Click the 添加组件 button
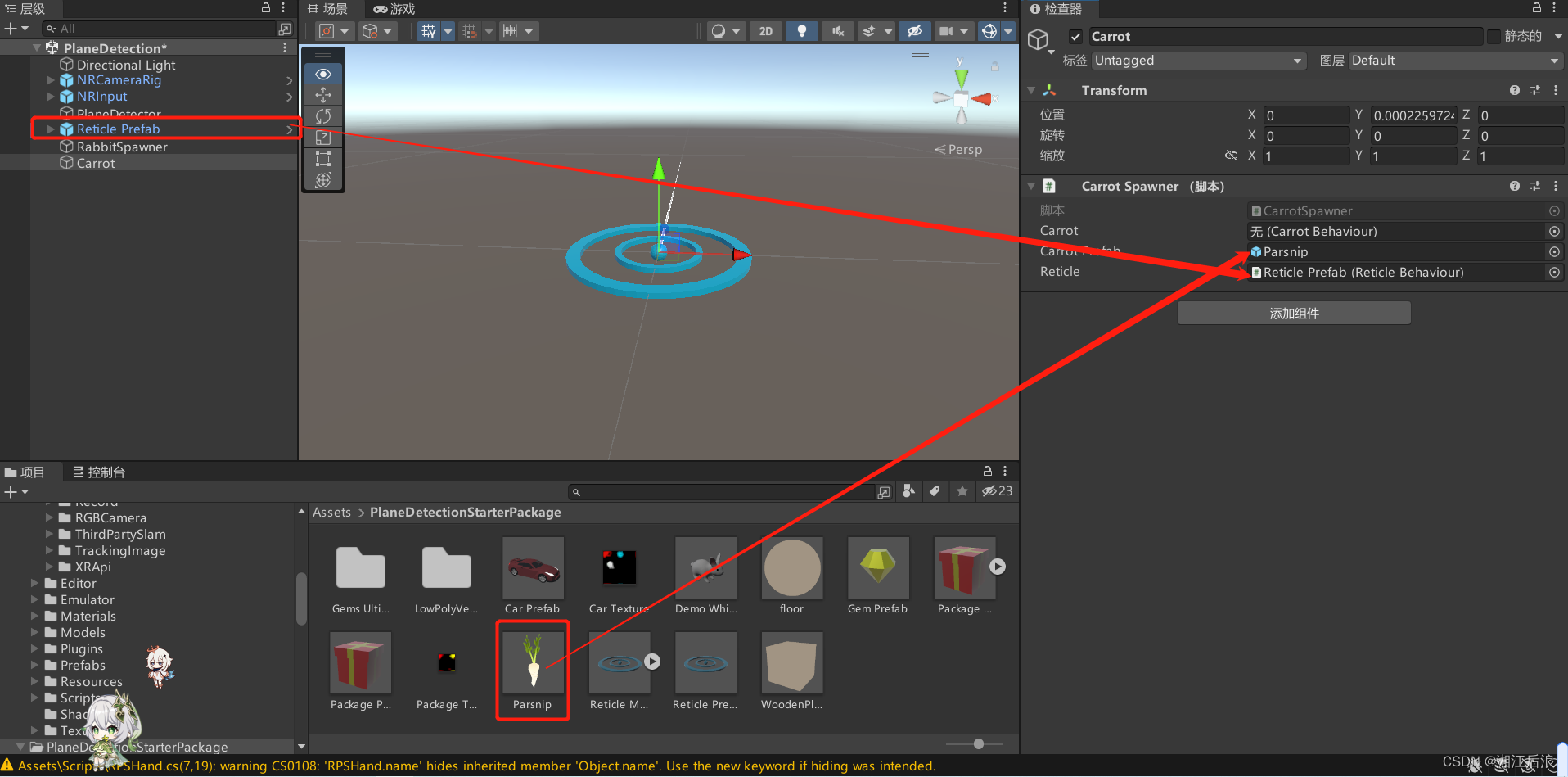 pyautogui.click(x=1293, y=313)
